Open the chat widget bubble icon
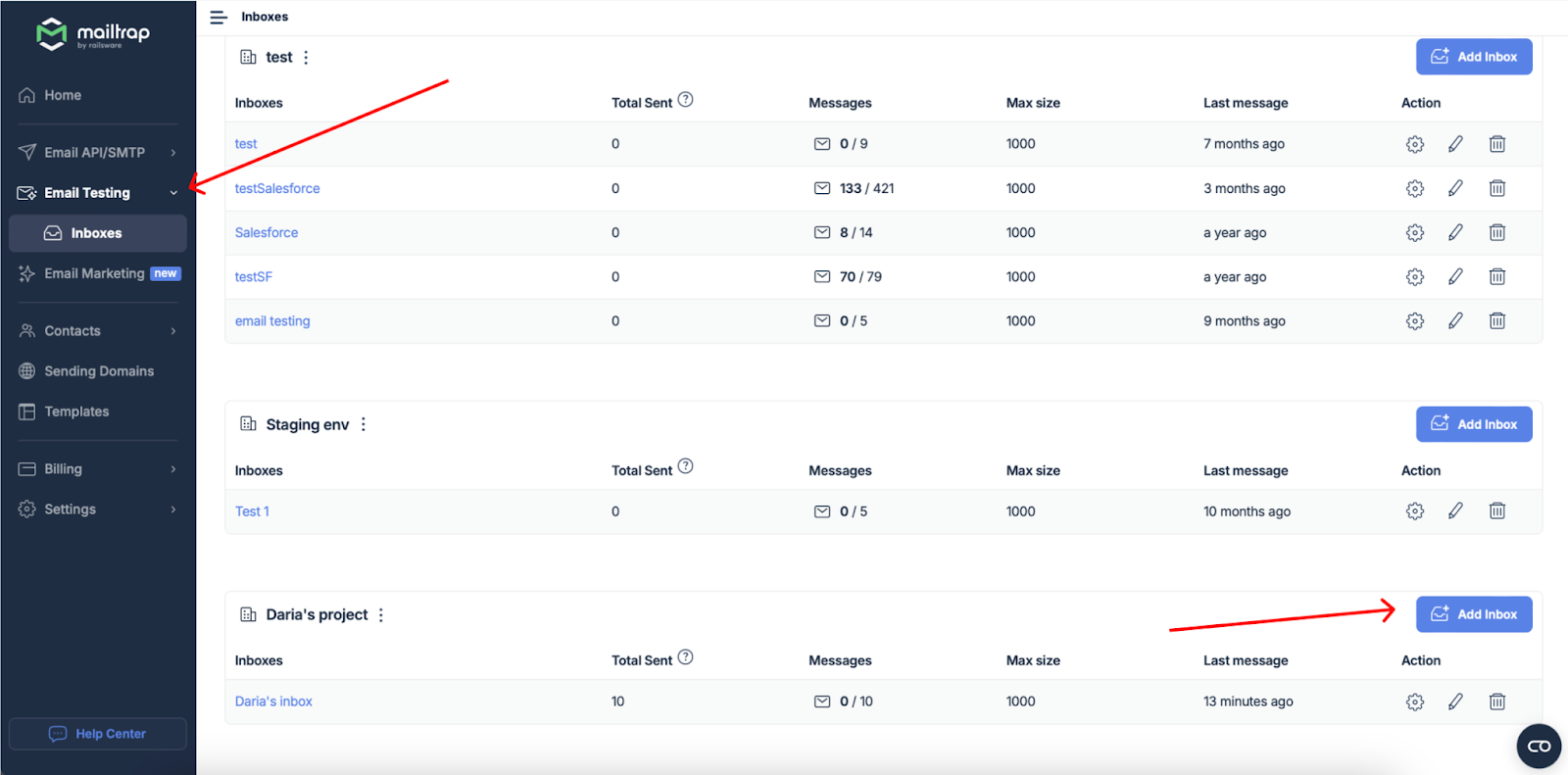The image size is (1568, 775). tap(1539, 747)
